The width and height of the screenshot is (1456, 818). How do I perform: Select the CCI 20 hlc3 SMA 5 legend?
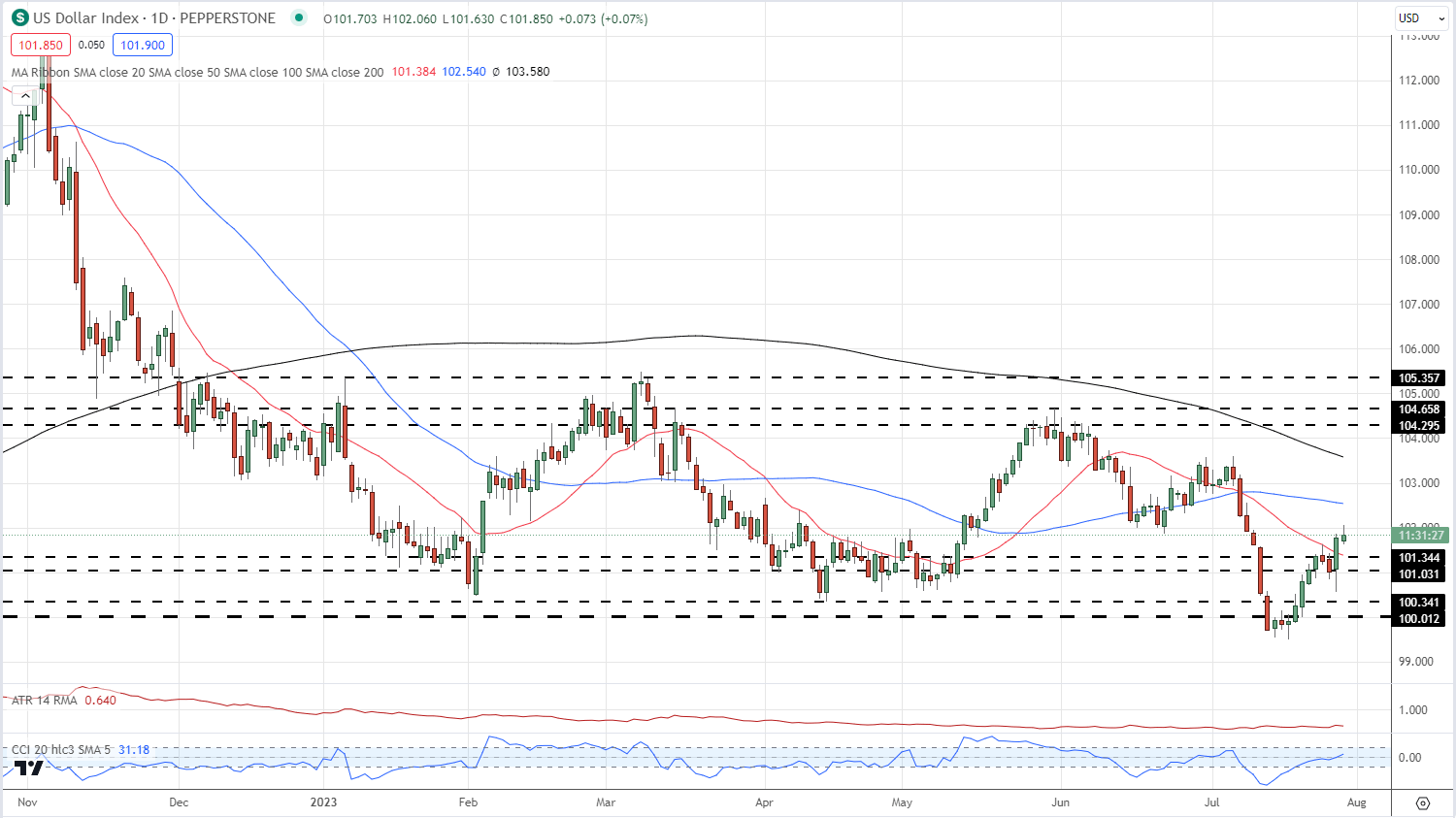(62, 750)
